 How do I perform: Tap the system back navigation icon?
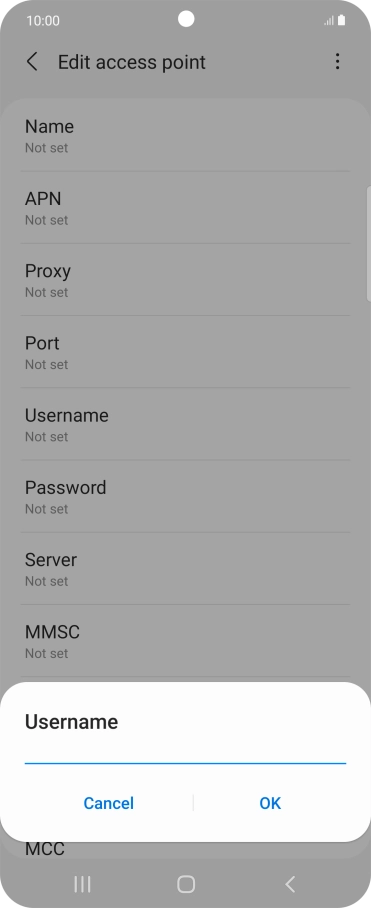coord(290,884)
